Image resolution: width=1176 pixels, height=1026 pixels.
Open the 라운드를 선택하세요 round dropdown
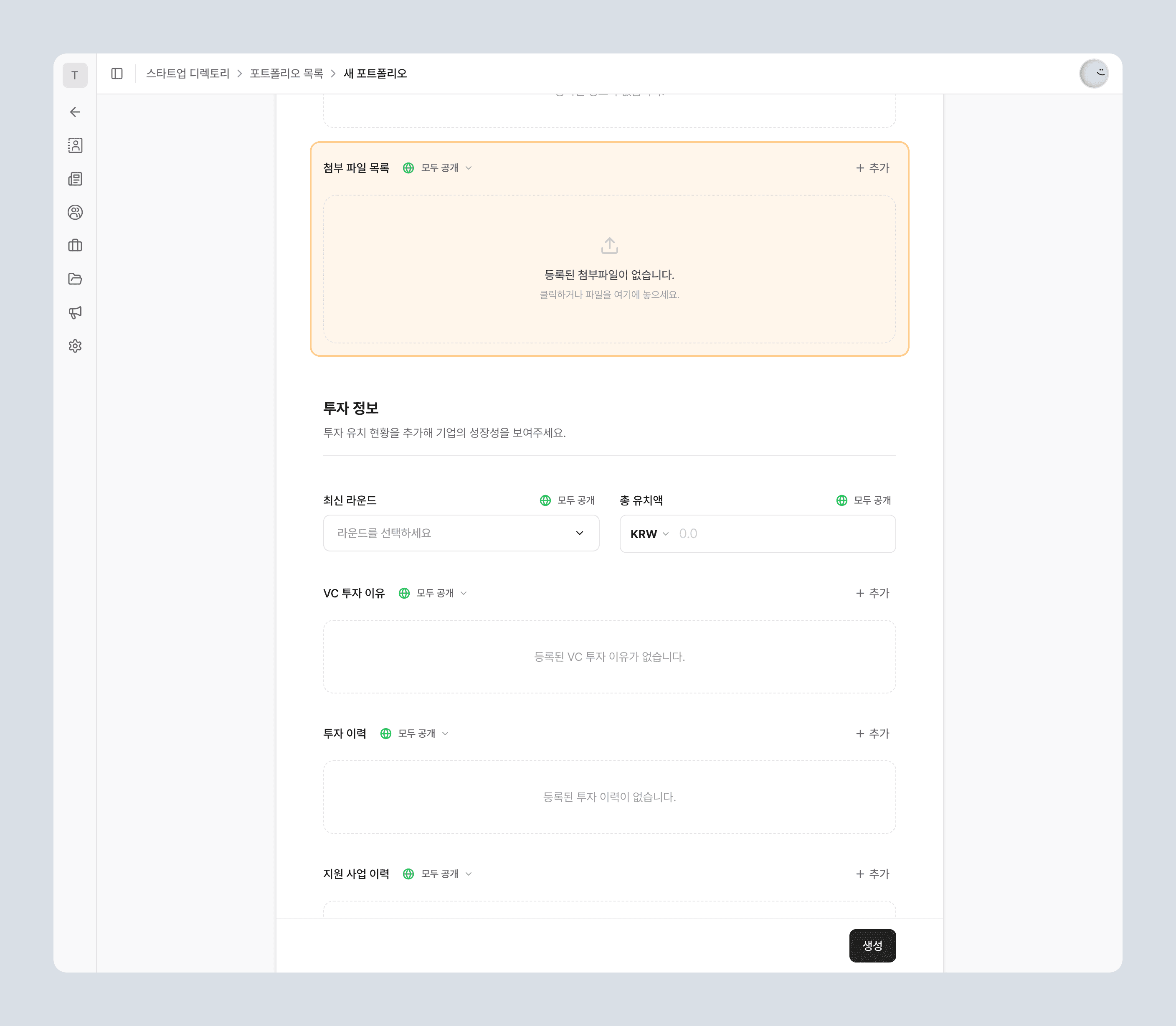[x=461, y=533]
